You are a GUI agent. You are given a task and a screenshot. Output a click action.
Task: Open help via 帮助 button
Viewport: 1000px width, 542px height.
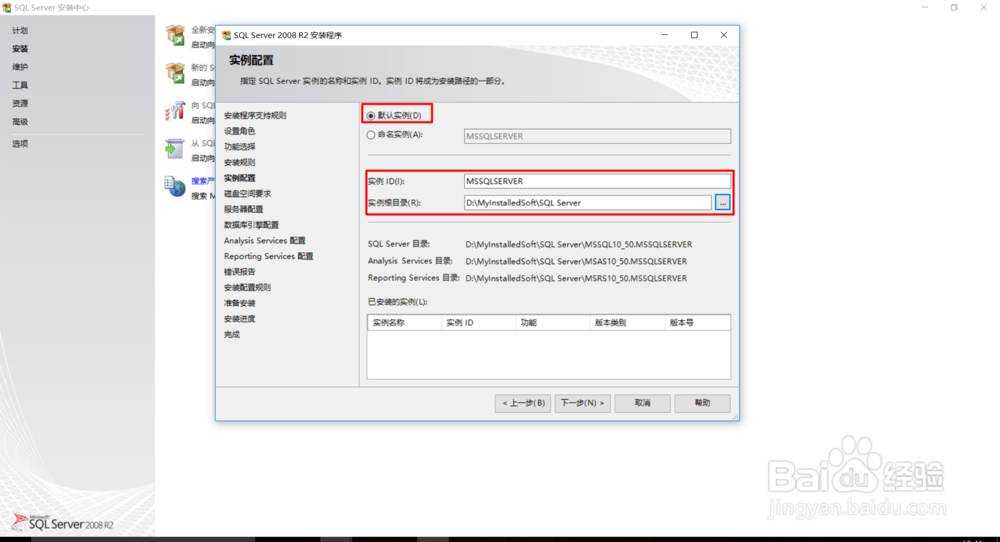(702, 403)
